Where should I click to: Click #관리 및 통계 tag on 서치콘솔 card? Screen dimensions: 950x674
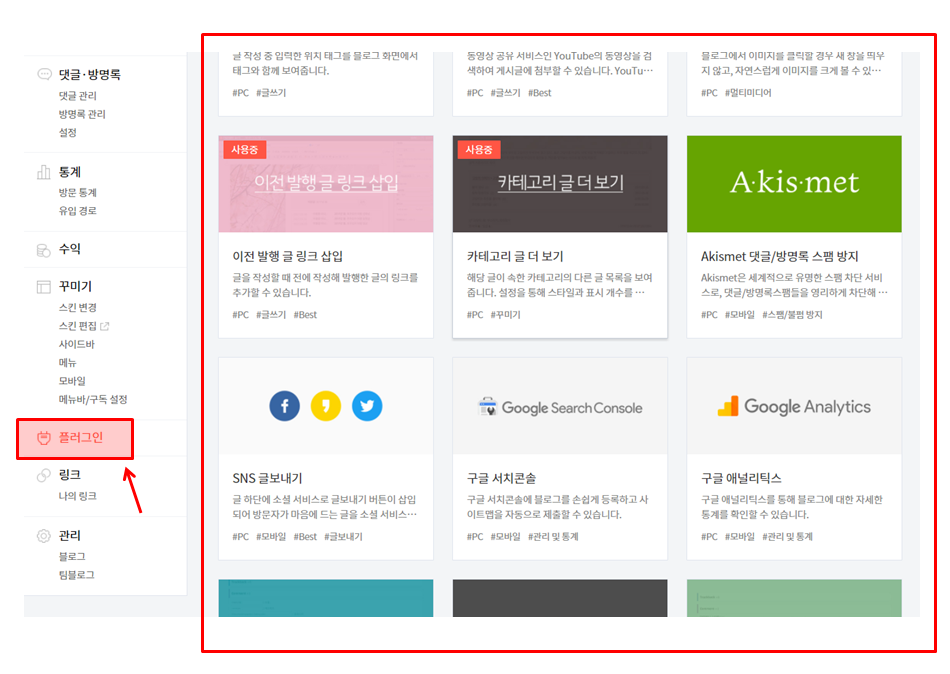click(x=553, y=536)
